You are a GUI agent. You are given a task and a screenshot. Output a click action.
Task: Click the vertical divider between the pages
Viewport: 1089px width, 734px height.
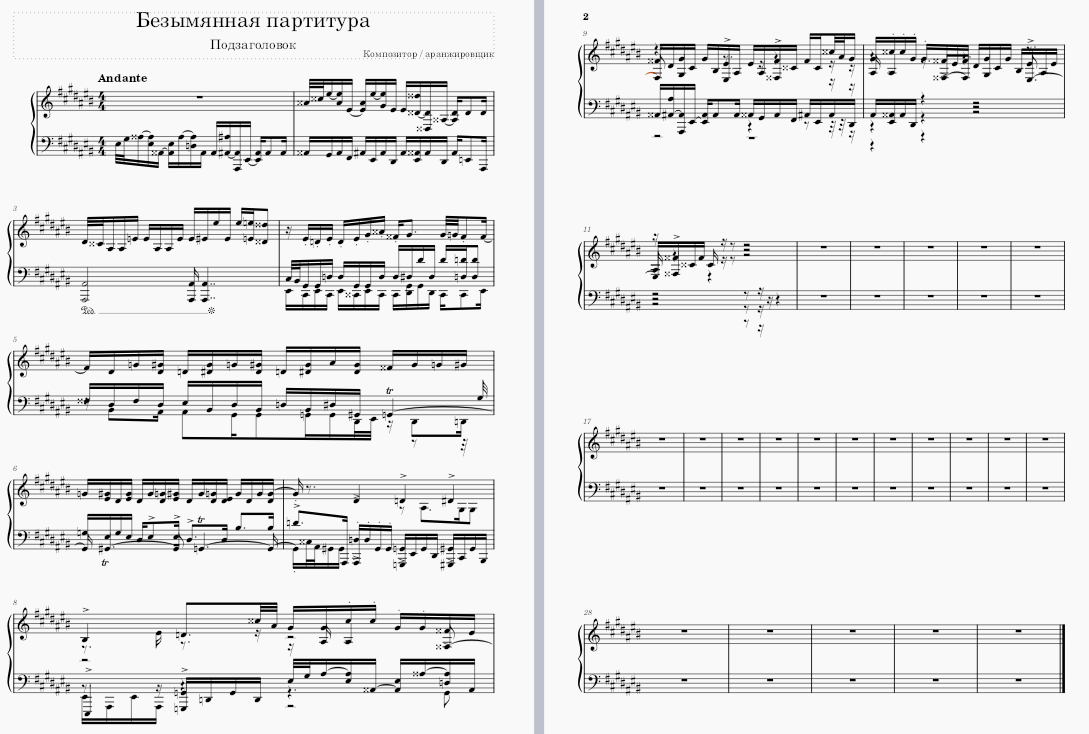tap(539, 367)
